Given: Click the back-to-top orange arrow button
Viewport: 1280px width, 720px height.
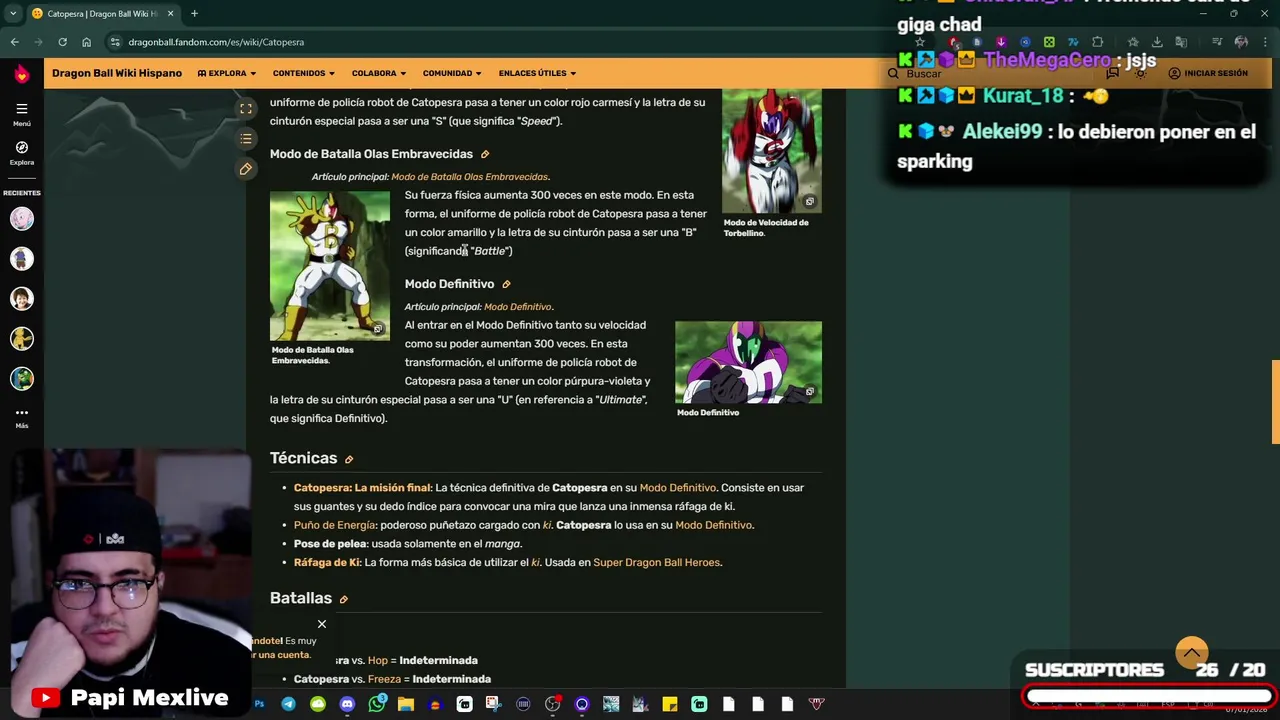Looking at the screenshot, I should [1191, 653].
